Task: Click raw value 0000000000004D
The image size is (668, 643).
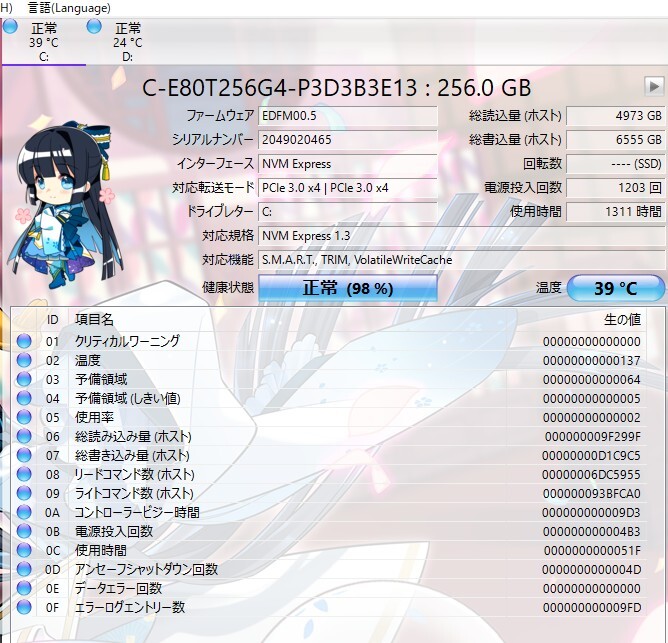Action: (x=591, y=569)
